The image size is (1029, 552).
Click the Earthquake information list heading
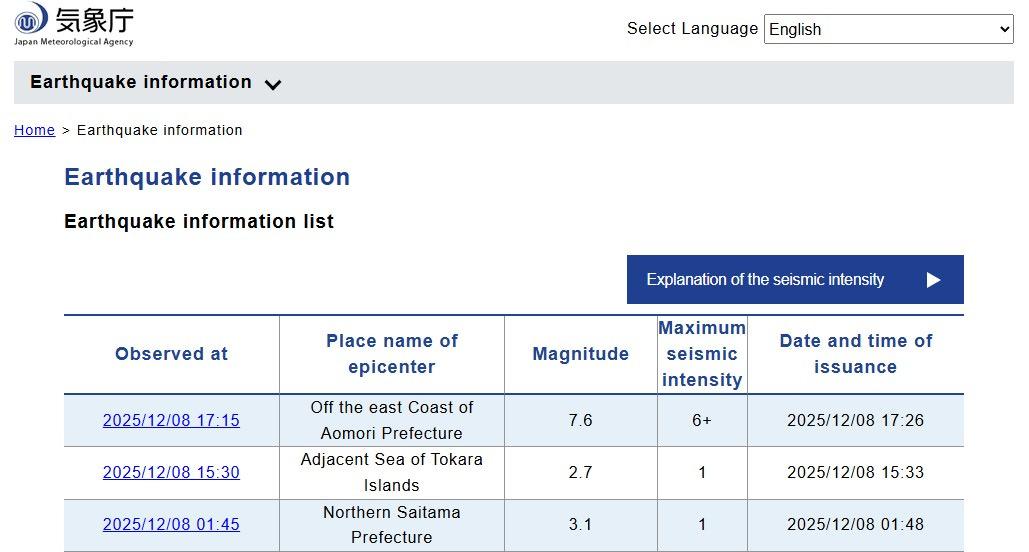(x=199, y=222)
